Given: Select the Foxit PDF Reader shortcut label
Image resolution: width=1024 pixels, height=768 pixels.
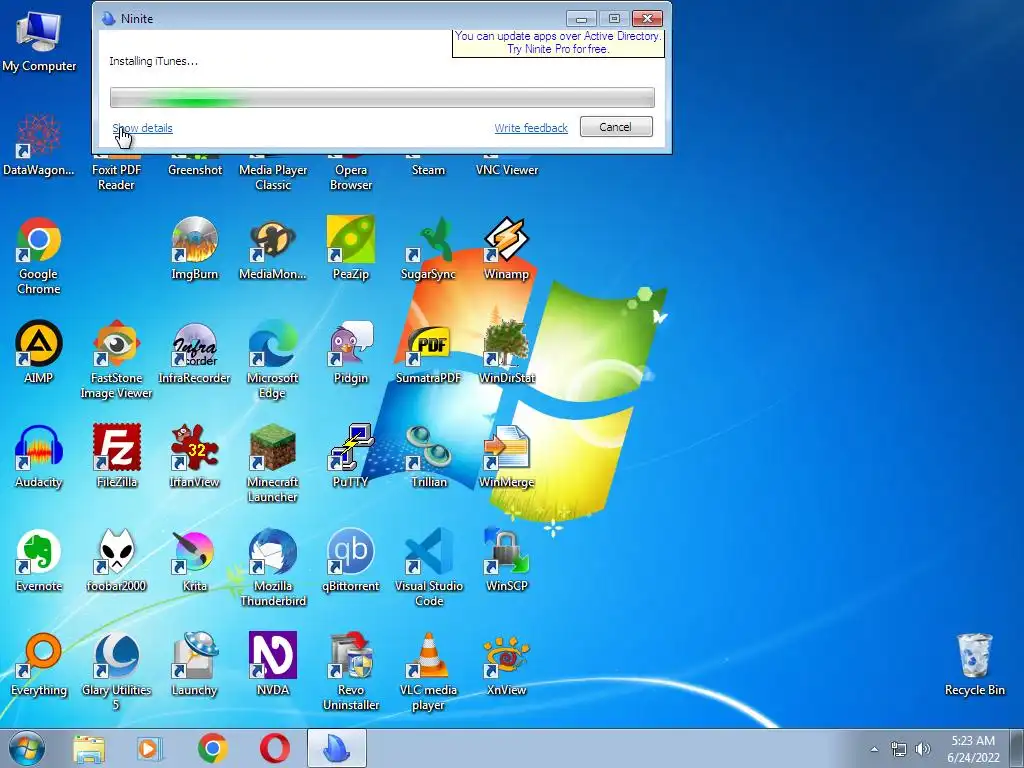Looking at the screenshot, I should [116, 177].
